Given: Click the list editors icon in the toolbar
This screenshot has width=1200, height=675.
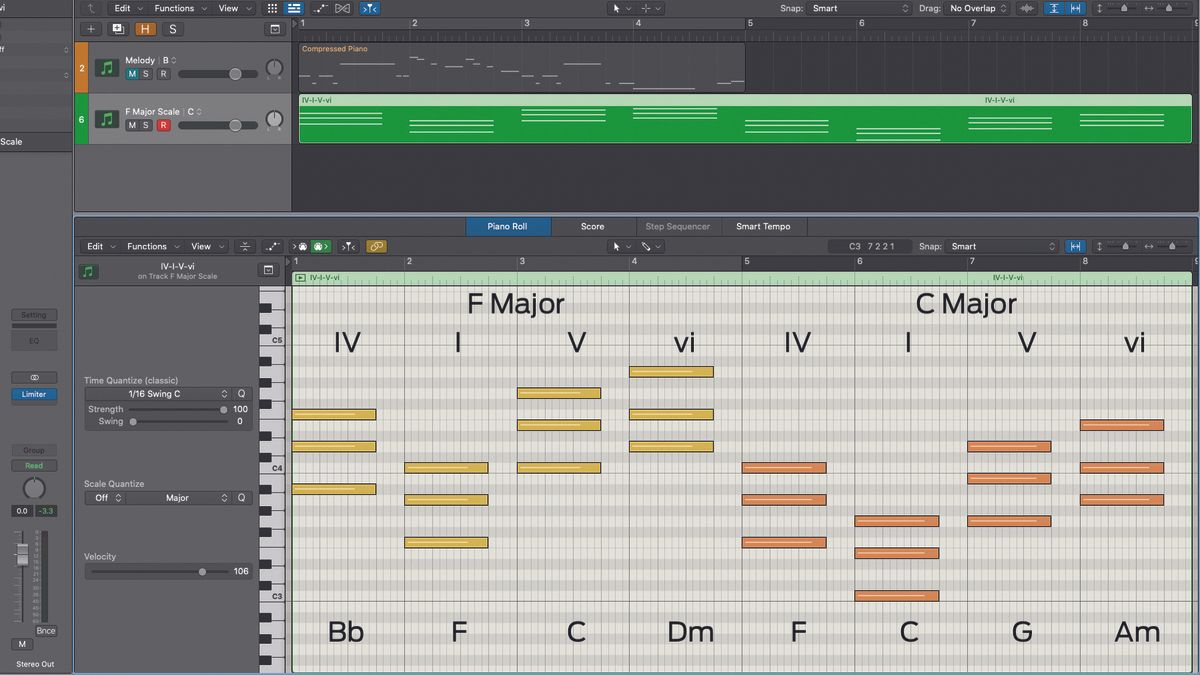Looking at the screenshot, I should coord(294,8).
